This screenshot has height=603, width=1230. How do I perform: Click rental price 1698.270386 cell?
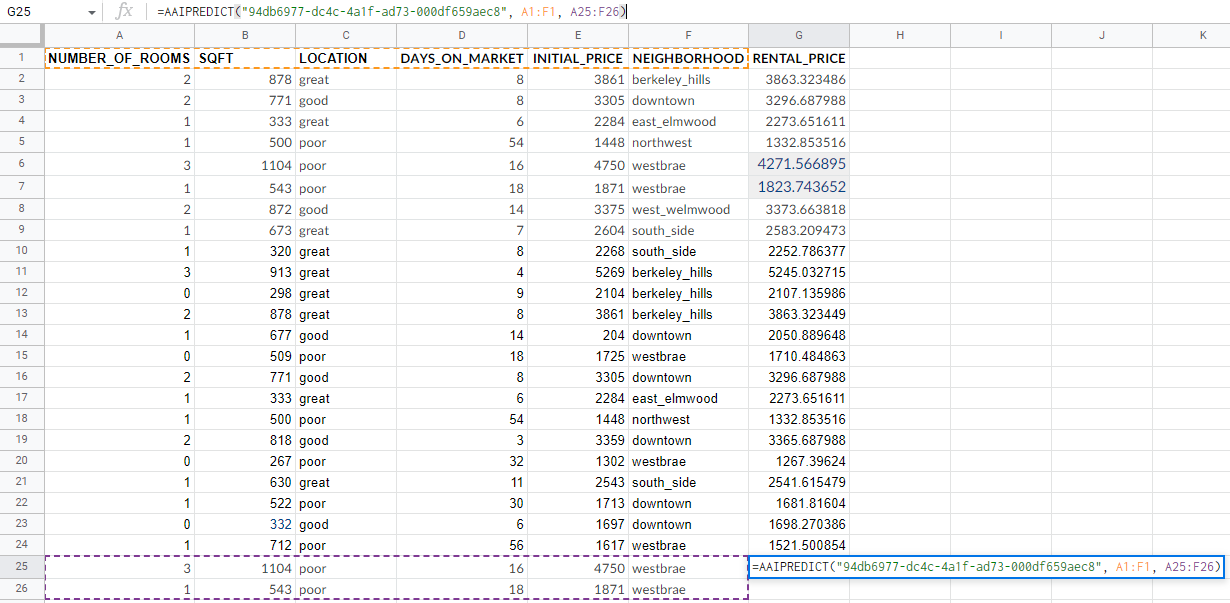pos(798,524)
